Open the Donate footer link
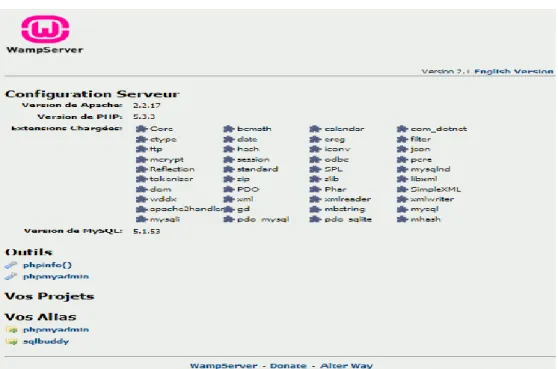The image size is (558, 369). [x=288, y=365]
